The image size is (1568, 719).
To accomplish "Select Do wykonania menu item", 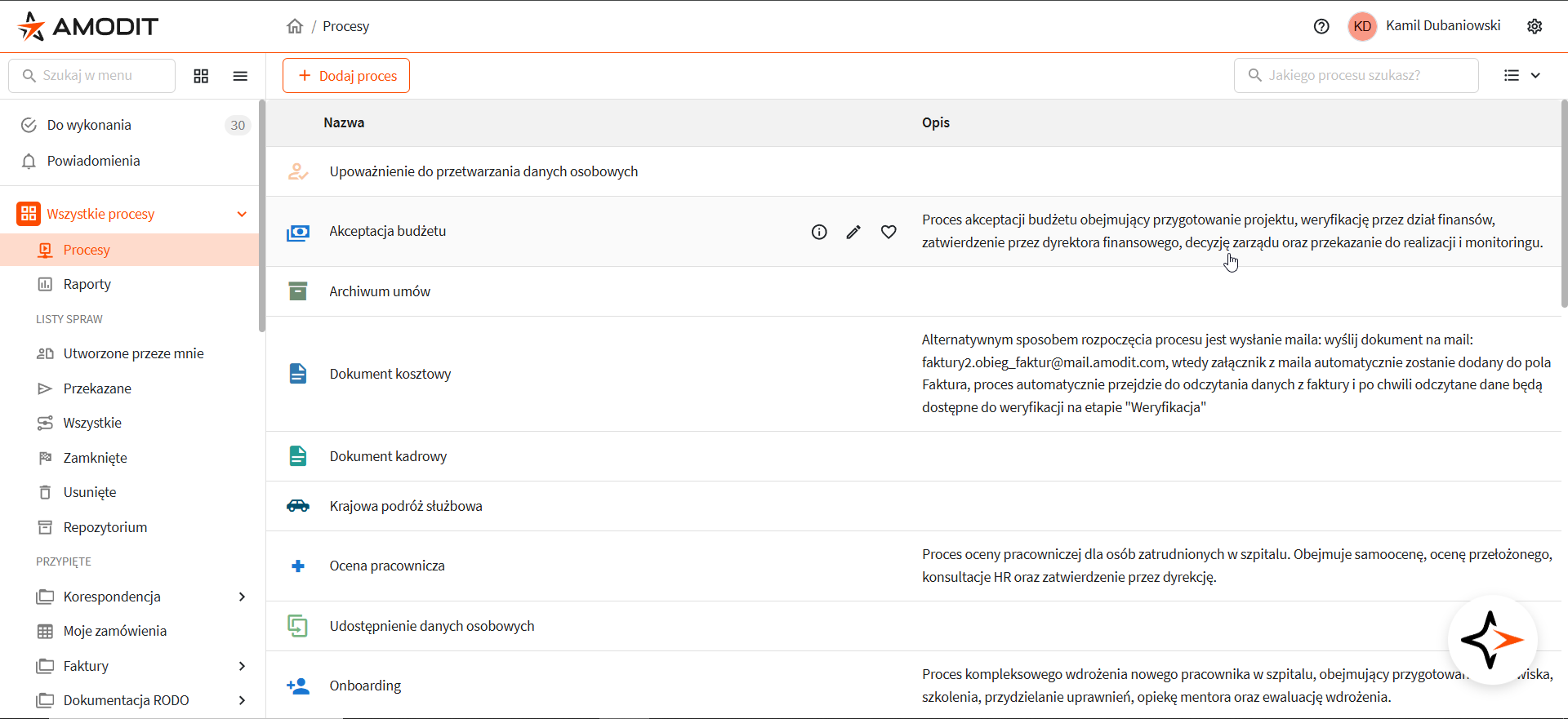I will click(x=89, y=125).
